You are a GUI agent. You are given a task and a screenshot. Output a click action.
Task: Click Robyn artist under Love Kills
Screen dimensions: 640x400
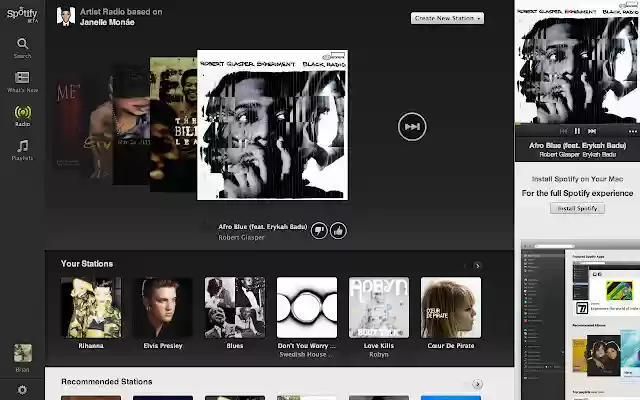(379, 354)
